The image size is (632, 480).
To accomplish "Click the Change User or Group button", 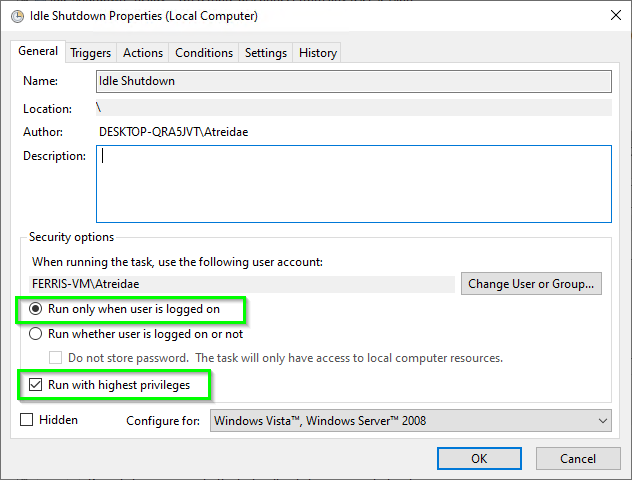I will pos(531,284).
